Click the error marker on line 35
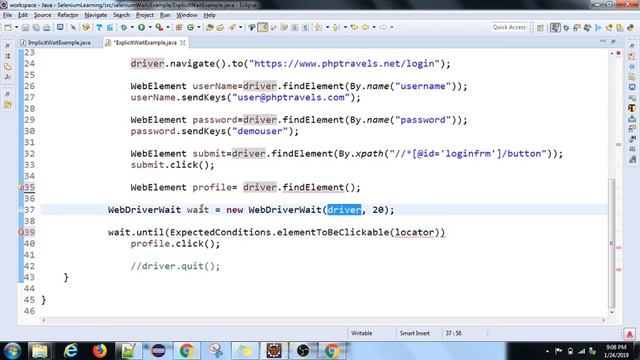This screenshot has width=640, height=360. [x=21, y=187]
